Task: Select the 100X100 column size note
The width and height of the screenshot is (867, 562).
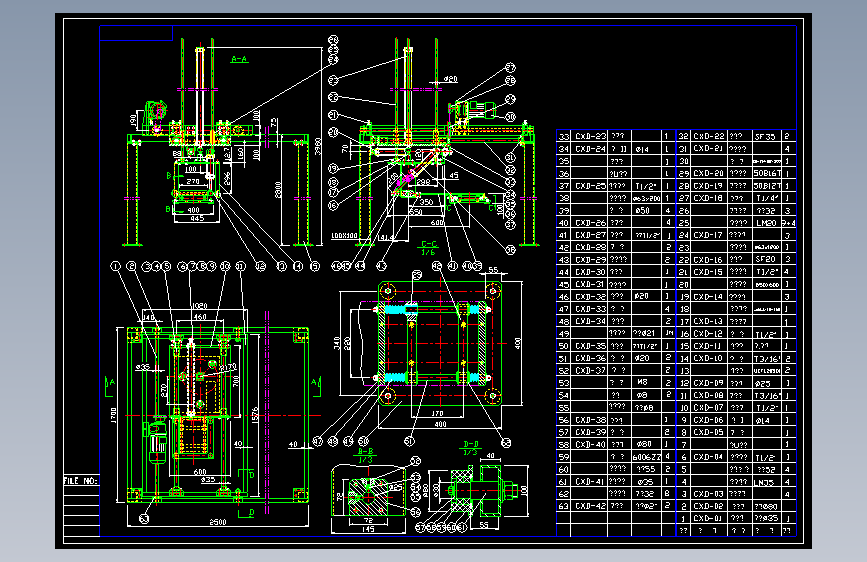Action: 344,236
